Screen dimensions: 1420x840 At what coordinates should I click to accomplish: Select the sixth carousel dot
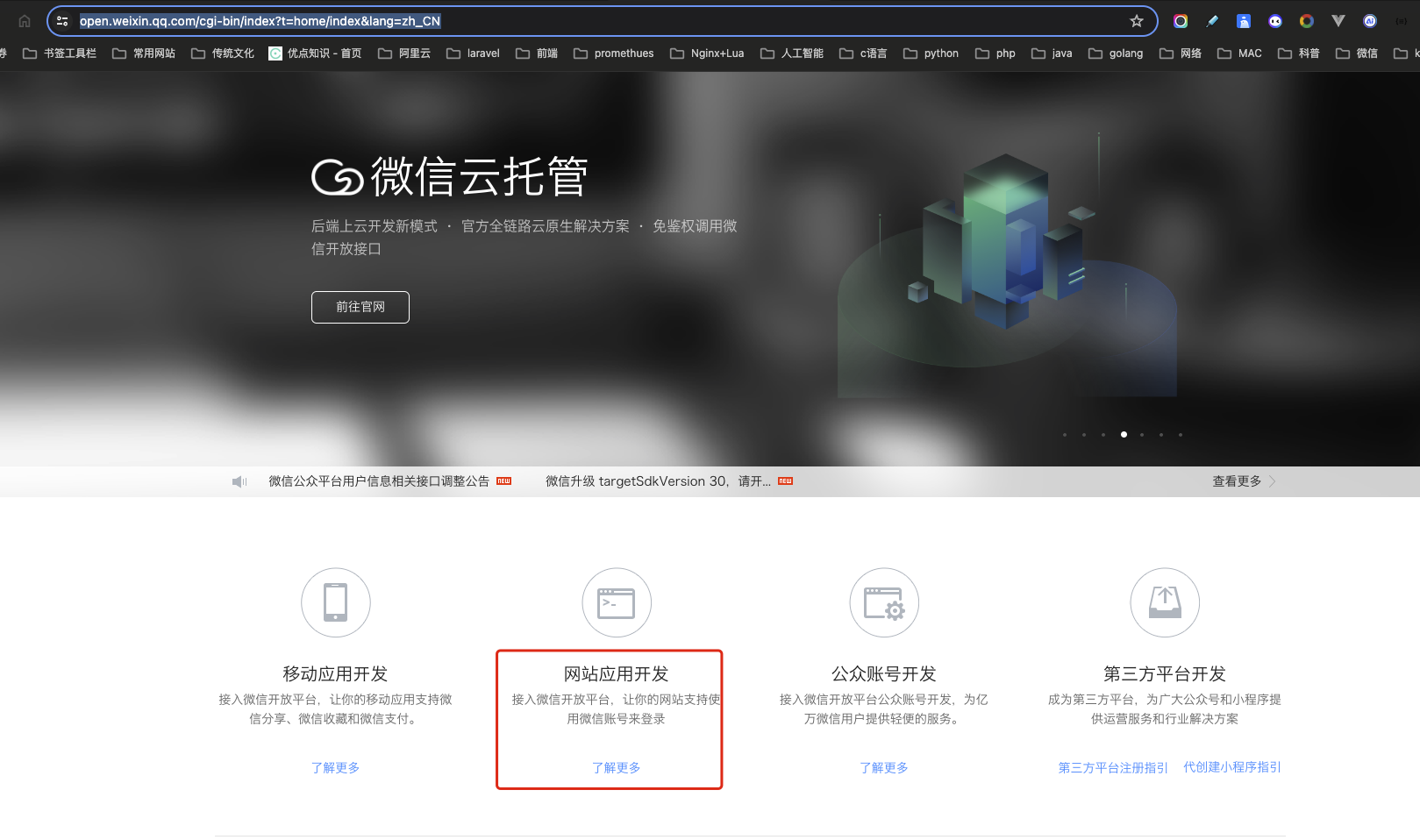pyautogui.click(x=1161, y=435)
